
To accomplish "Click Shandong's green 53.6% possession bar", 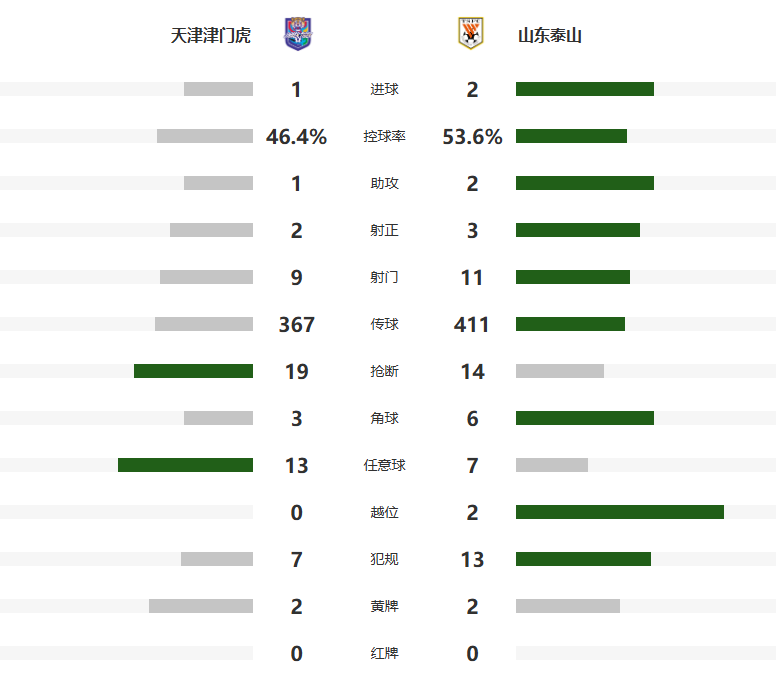I will (x=571, y=137).
